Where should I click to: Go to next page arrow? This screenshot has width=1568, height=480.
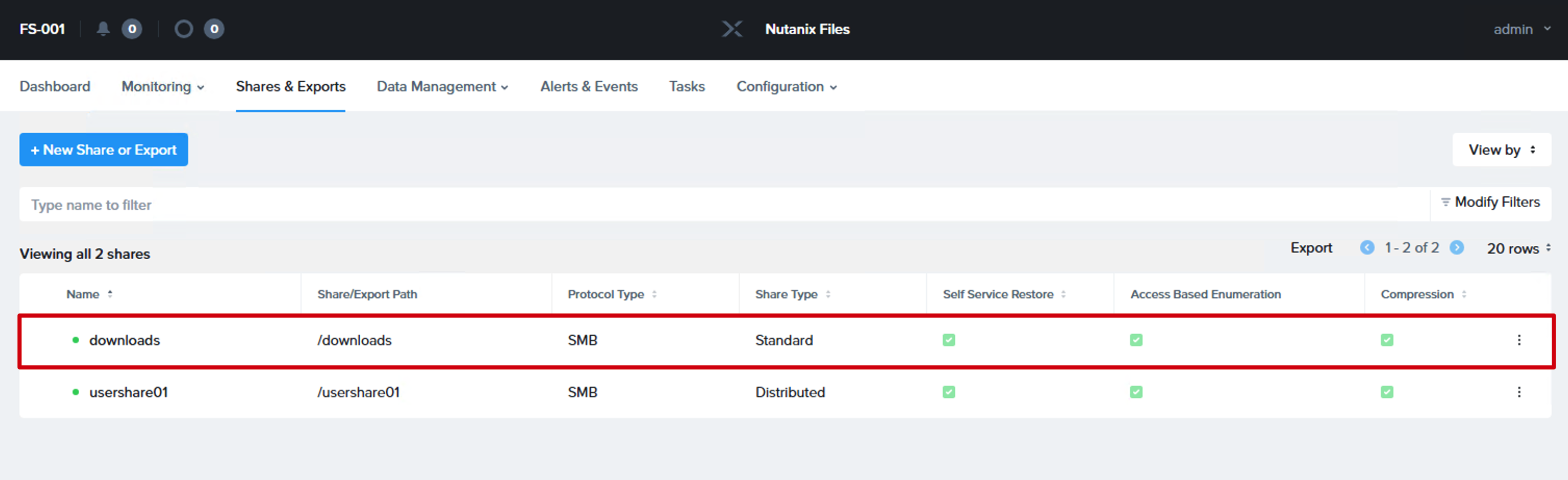(x=1456, y=248)
